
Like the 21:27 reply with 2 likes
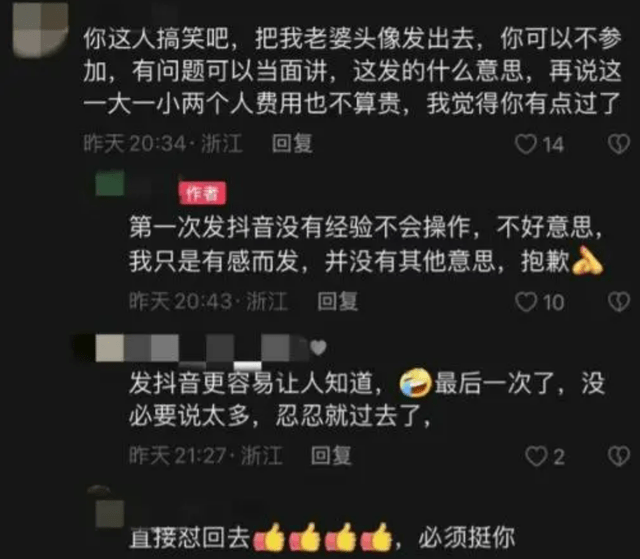[536, 456]
